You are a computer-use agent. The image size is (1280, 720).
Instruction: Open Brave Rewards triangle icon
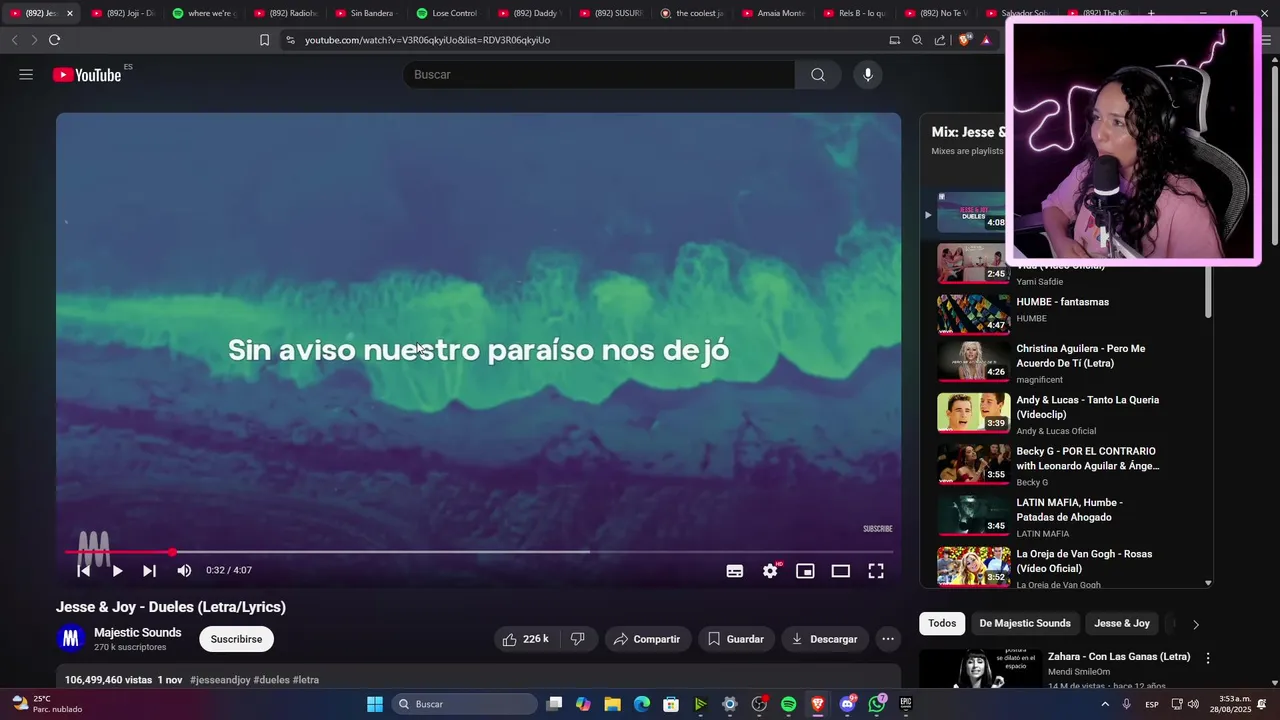(986, 40)
